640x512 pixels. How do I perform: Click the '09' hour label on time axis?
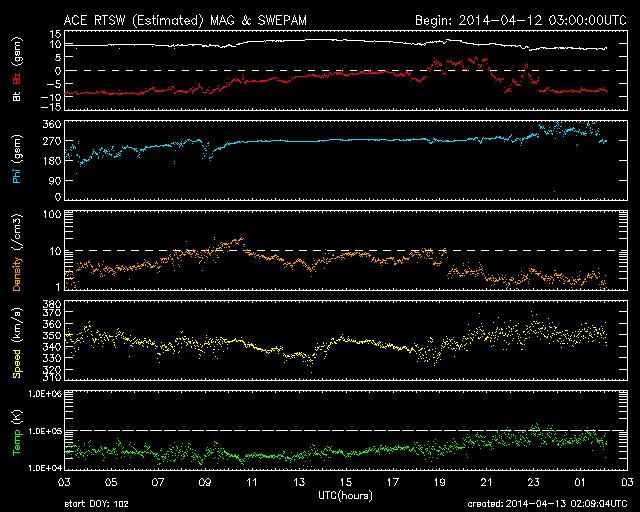click(x=205, y=482)
